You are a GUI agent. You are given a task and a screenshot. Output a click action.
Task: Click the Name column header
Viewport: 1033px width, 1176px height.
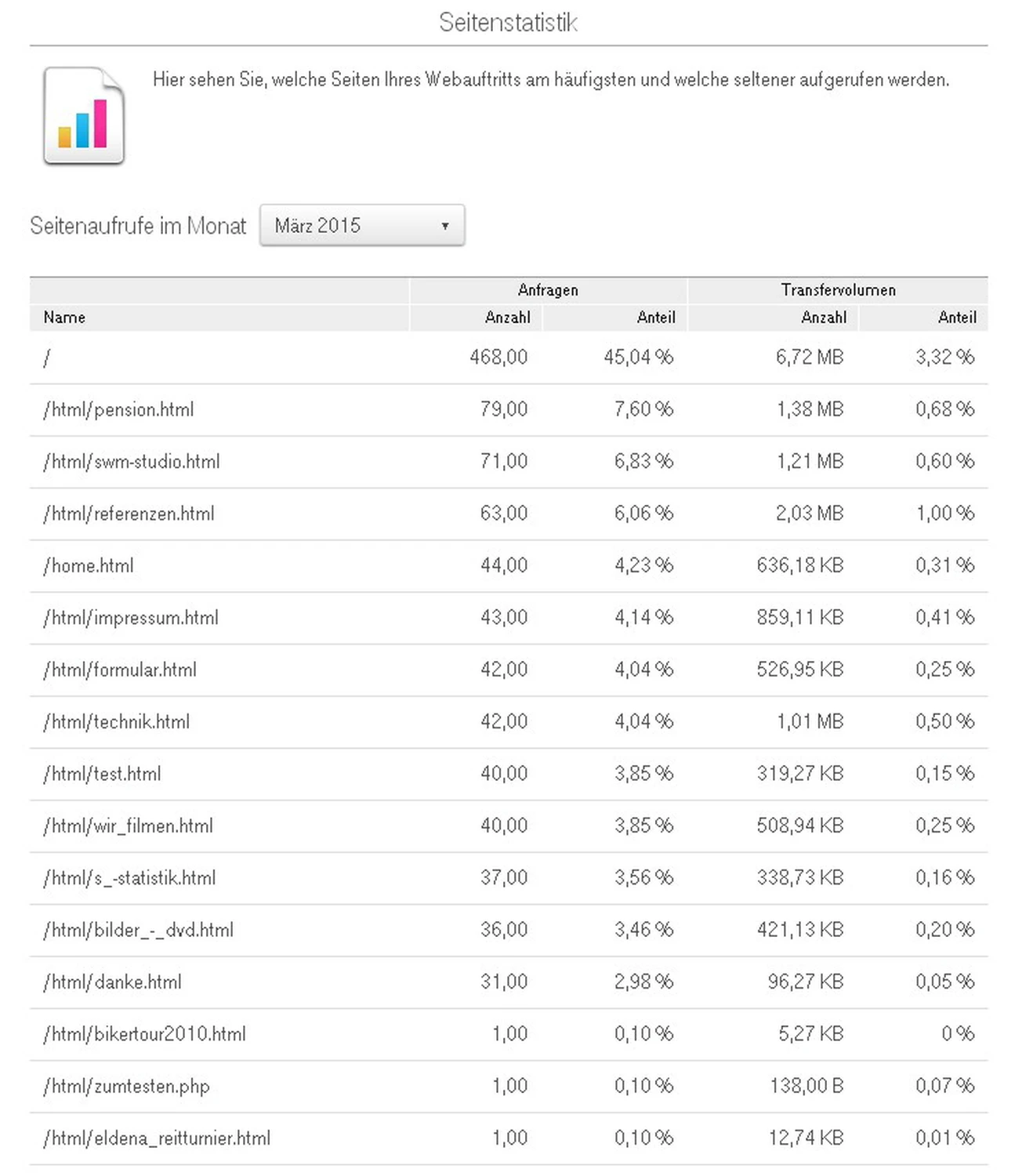point(63,318)
